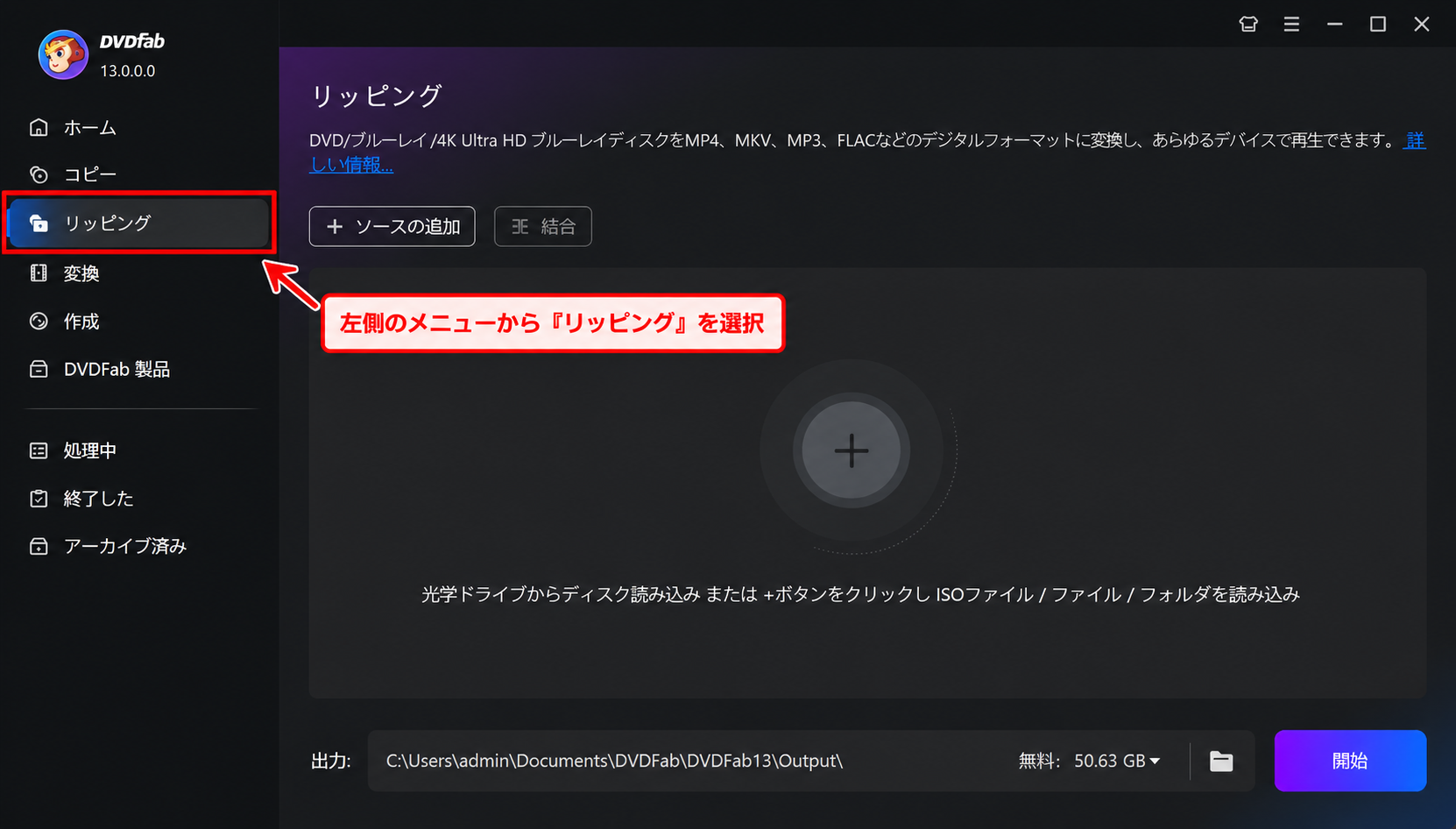Maximize the DVDFab window
The image size is (1456, 829).
(x=1378, y=24)
